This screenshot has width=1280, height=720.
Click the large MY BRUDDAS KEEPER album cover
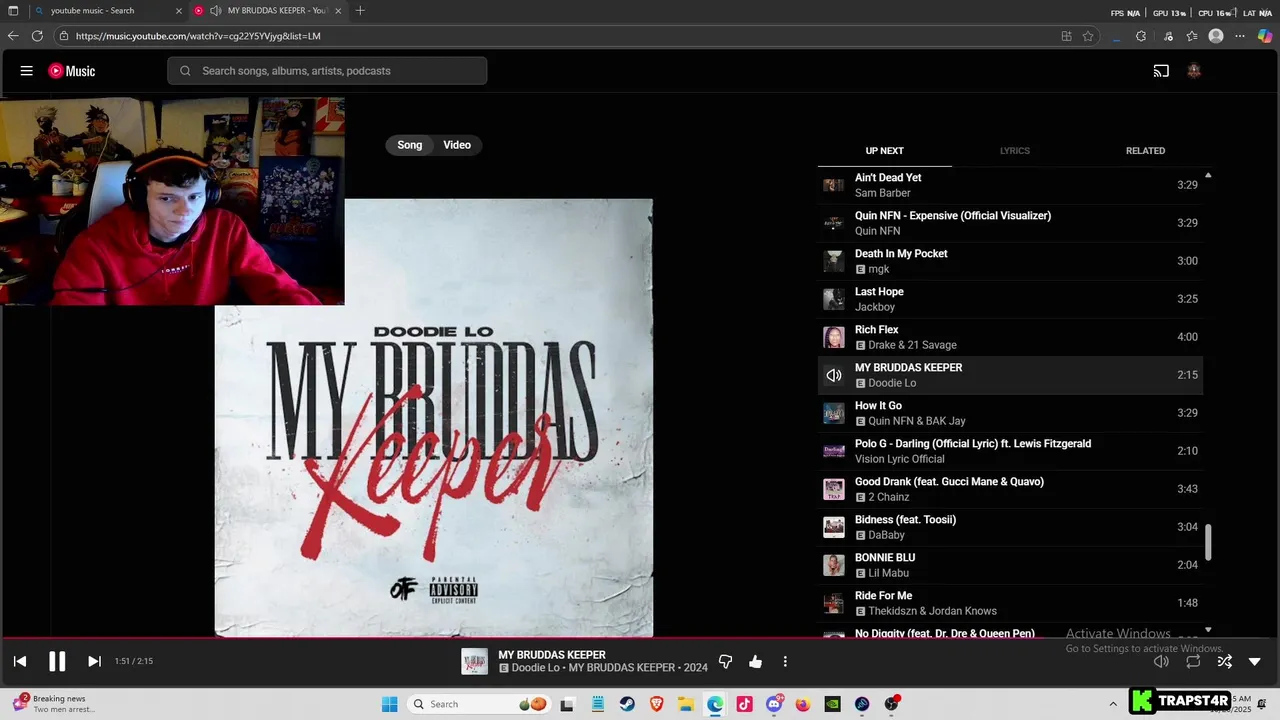434,418
